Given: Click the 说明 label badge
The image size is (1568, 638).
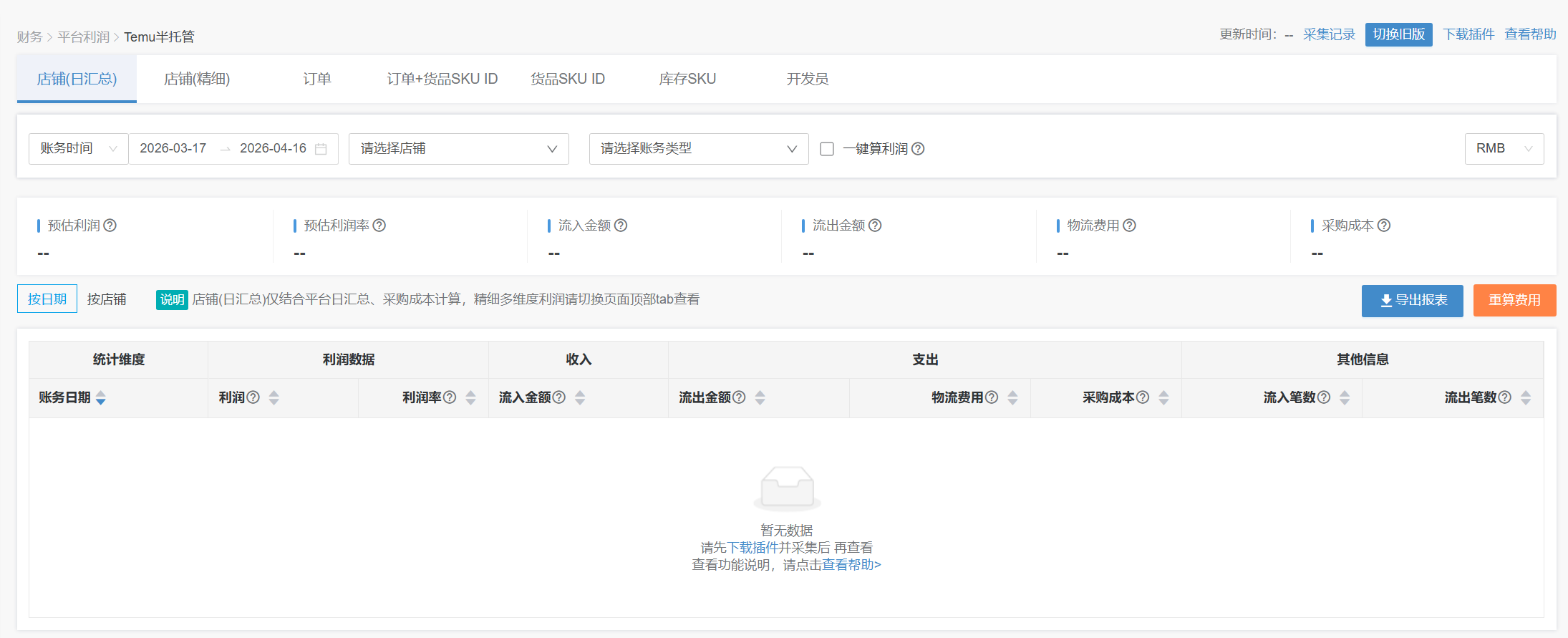Looking at the screenshot, I should pos(172,299).
